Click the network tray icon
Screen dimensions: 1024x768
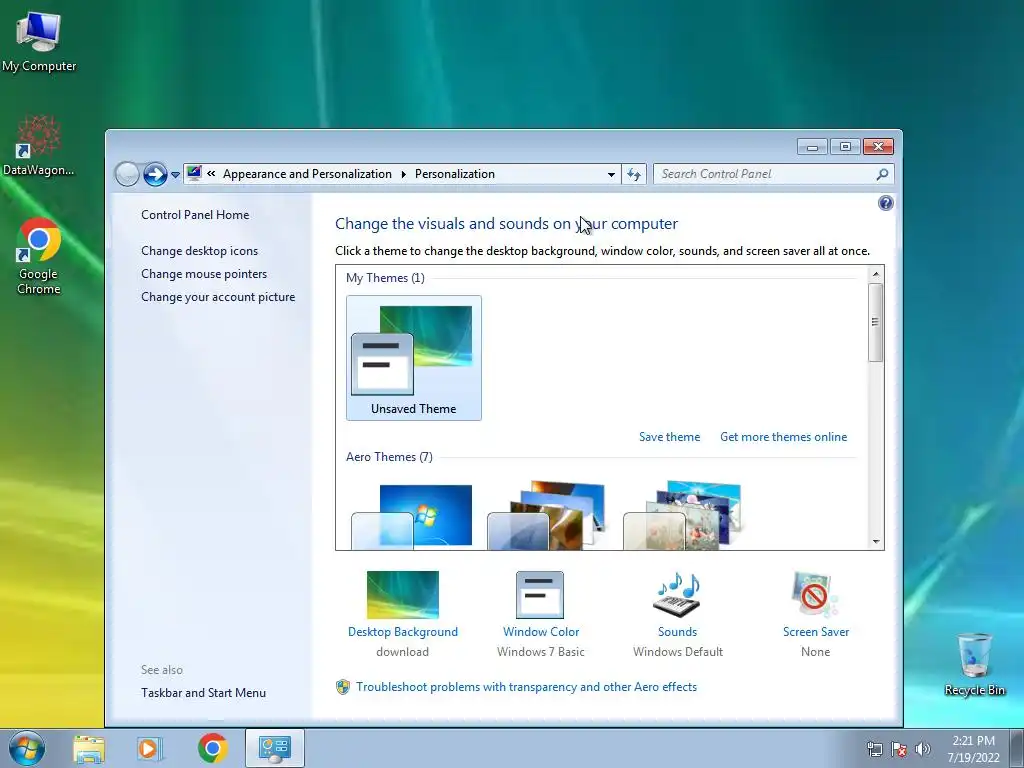click(x=874, y=749)
